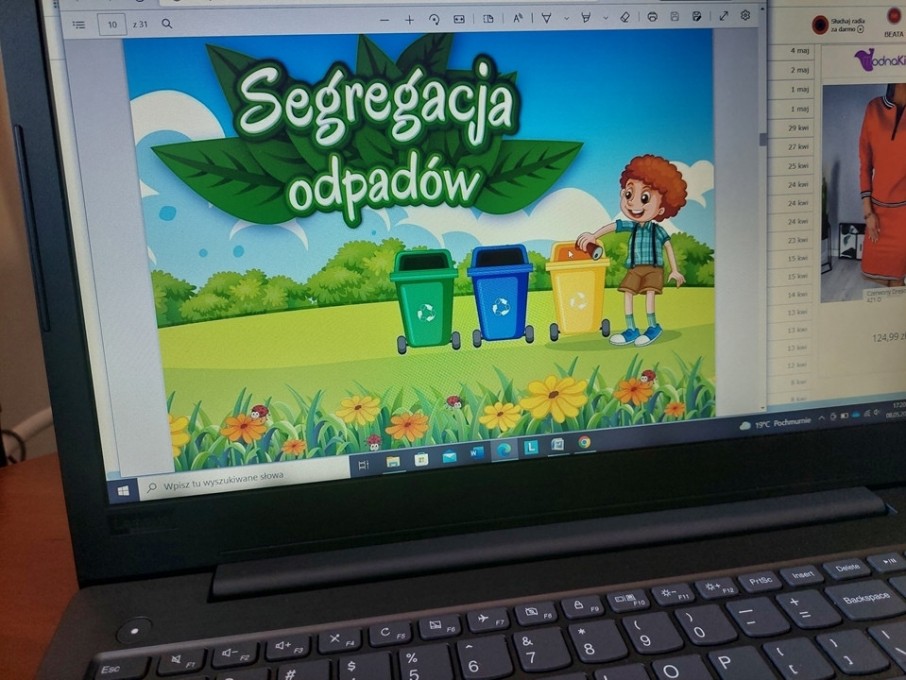Screen dimensions: 906x680
Task: Toggle the Highlight tool
Action: 586,18
